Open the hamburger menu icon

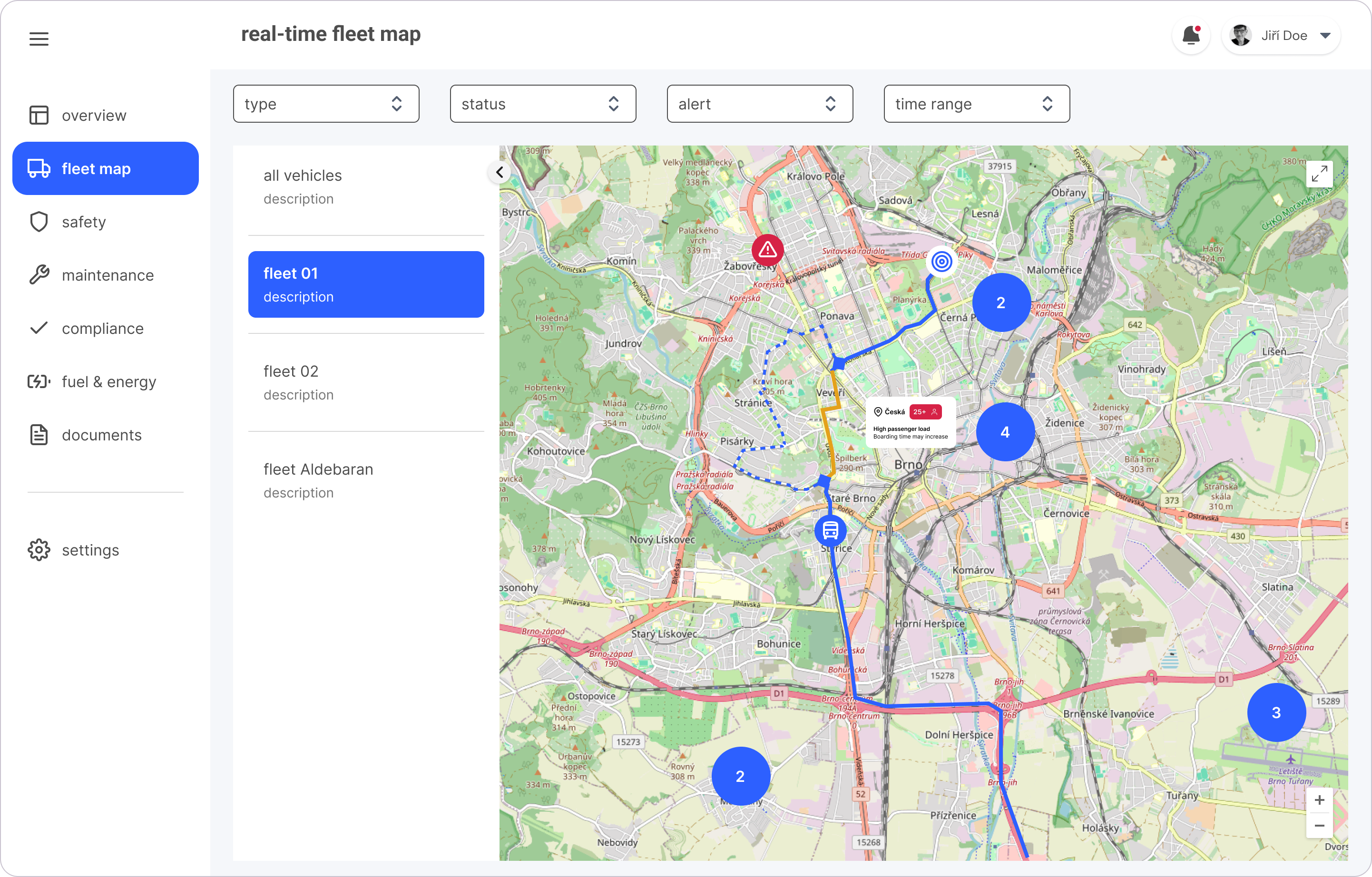click(x=39, y=39)
